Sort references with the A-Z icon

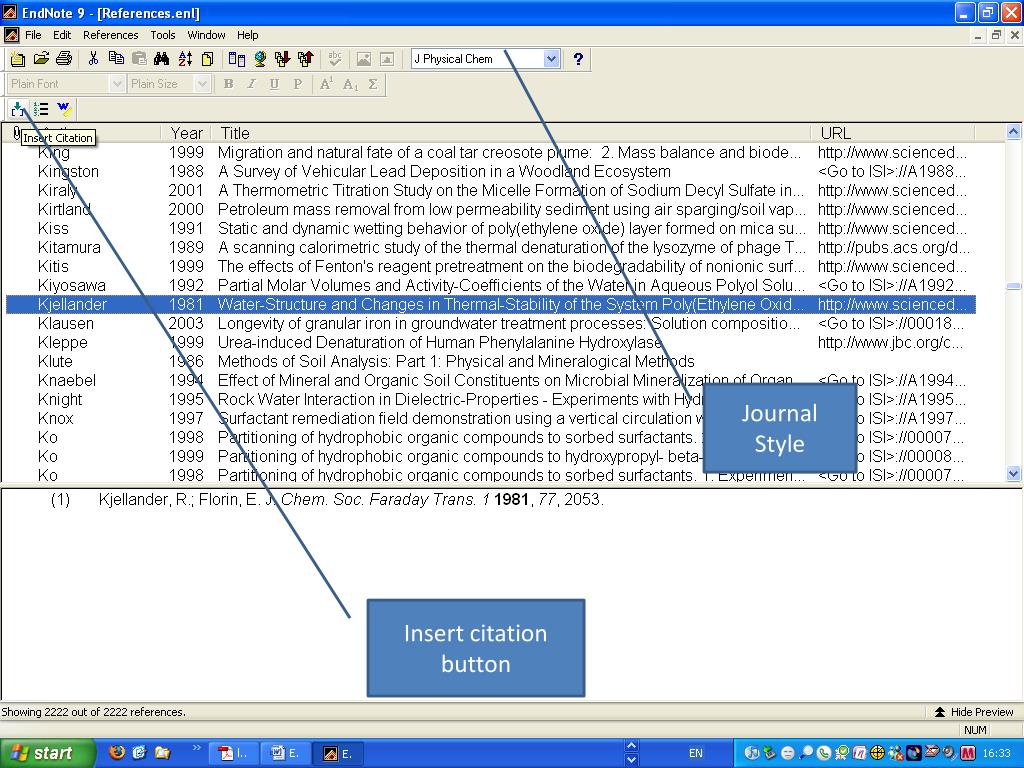185,59
